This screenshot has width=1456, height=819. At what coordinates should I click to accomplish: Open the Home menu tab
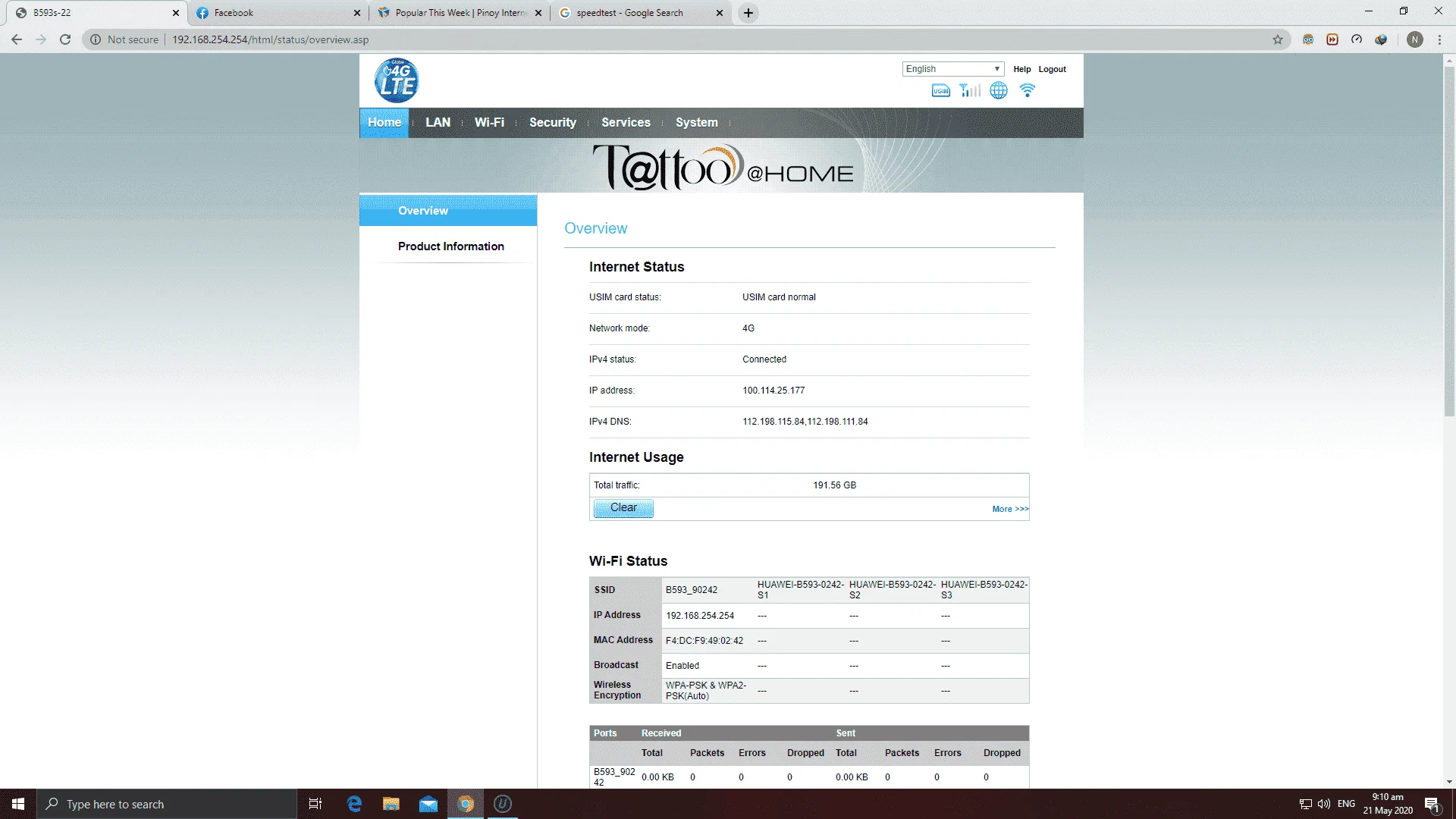(x=384, y=123)
